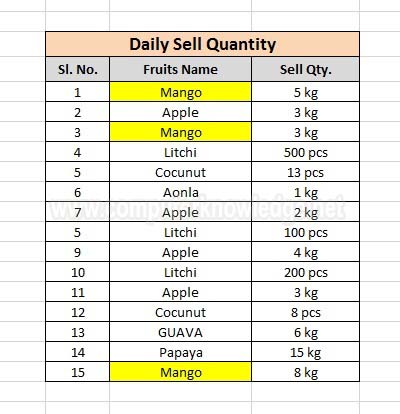Click the 100 pcs quantity cell
This screenshot has width=400, height=414.
click(x=305, y=232)
